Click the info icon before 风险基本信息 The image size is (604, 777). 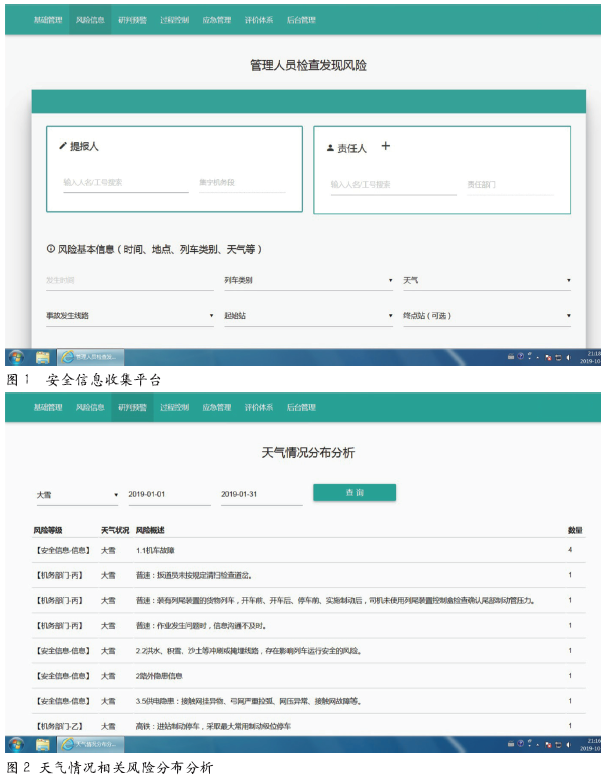50,249
